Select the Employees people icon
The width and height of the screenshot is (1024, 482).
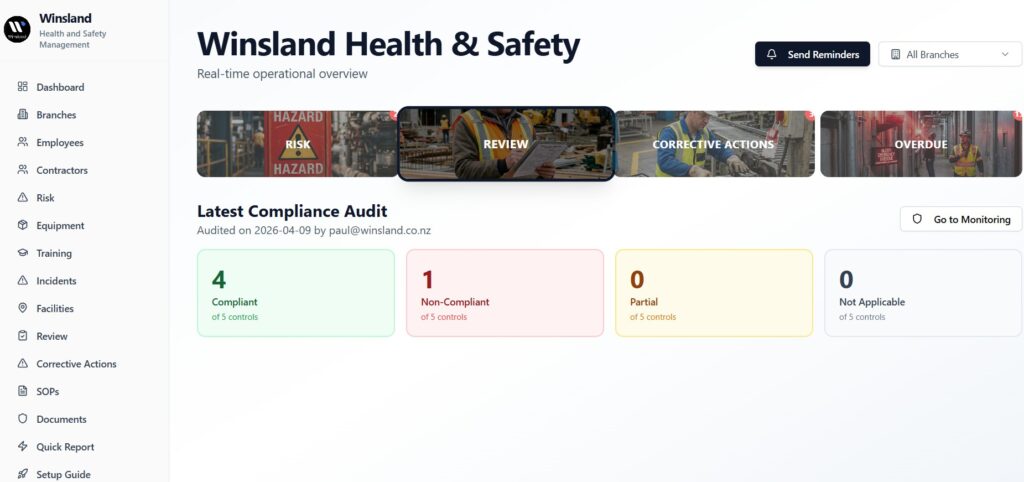pos(23,143)
